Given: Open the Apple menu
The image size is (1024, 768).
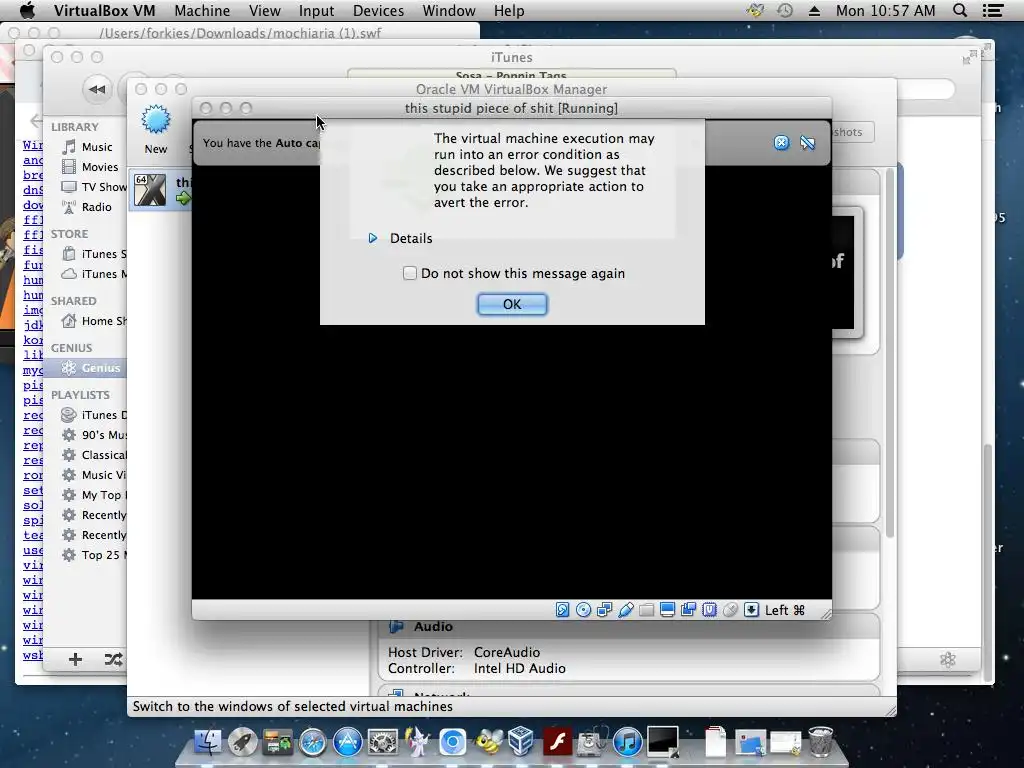Looking at the screenshot, I should 26,10.
